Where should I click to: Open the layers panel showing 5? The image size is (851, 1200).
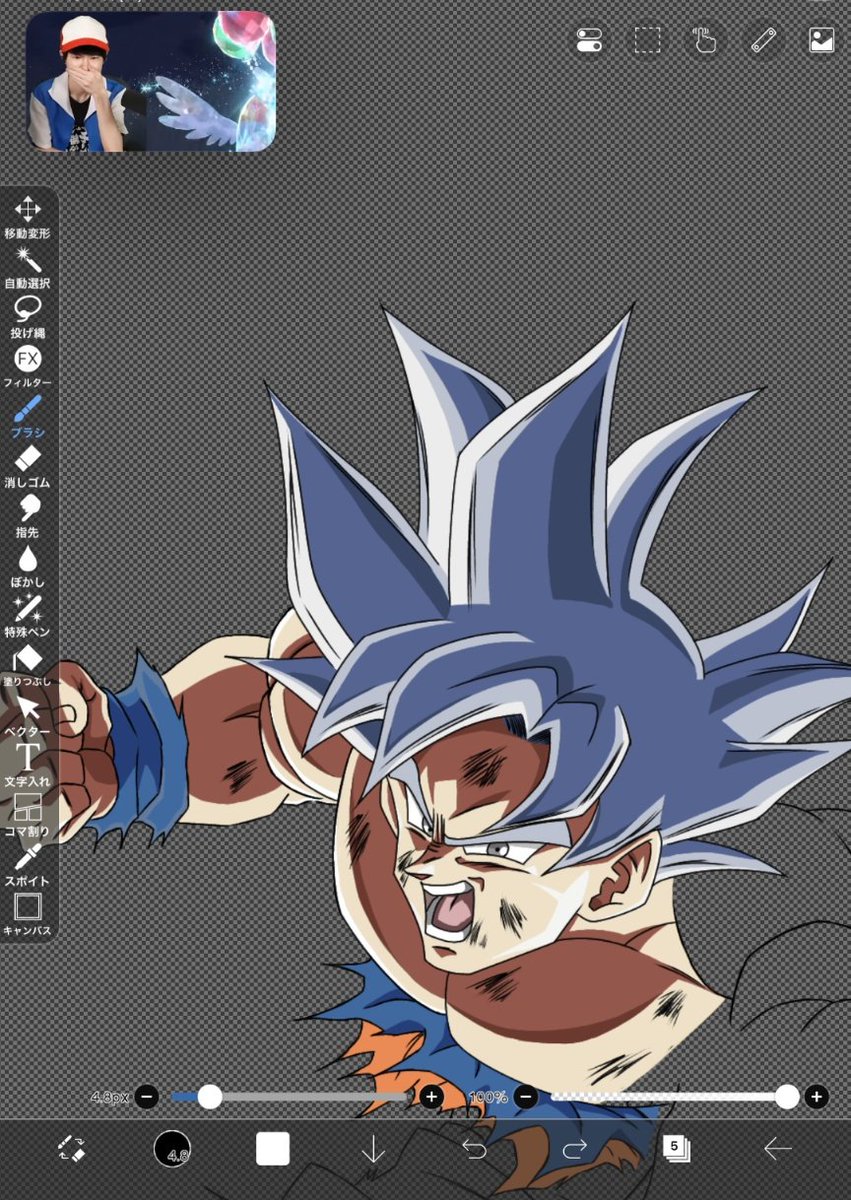[x=676, y=1148]
